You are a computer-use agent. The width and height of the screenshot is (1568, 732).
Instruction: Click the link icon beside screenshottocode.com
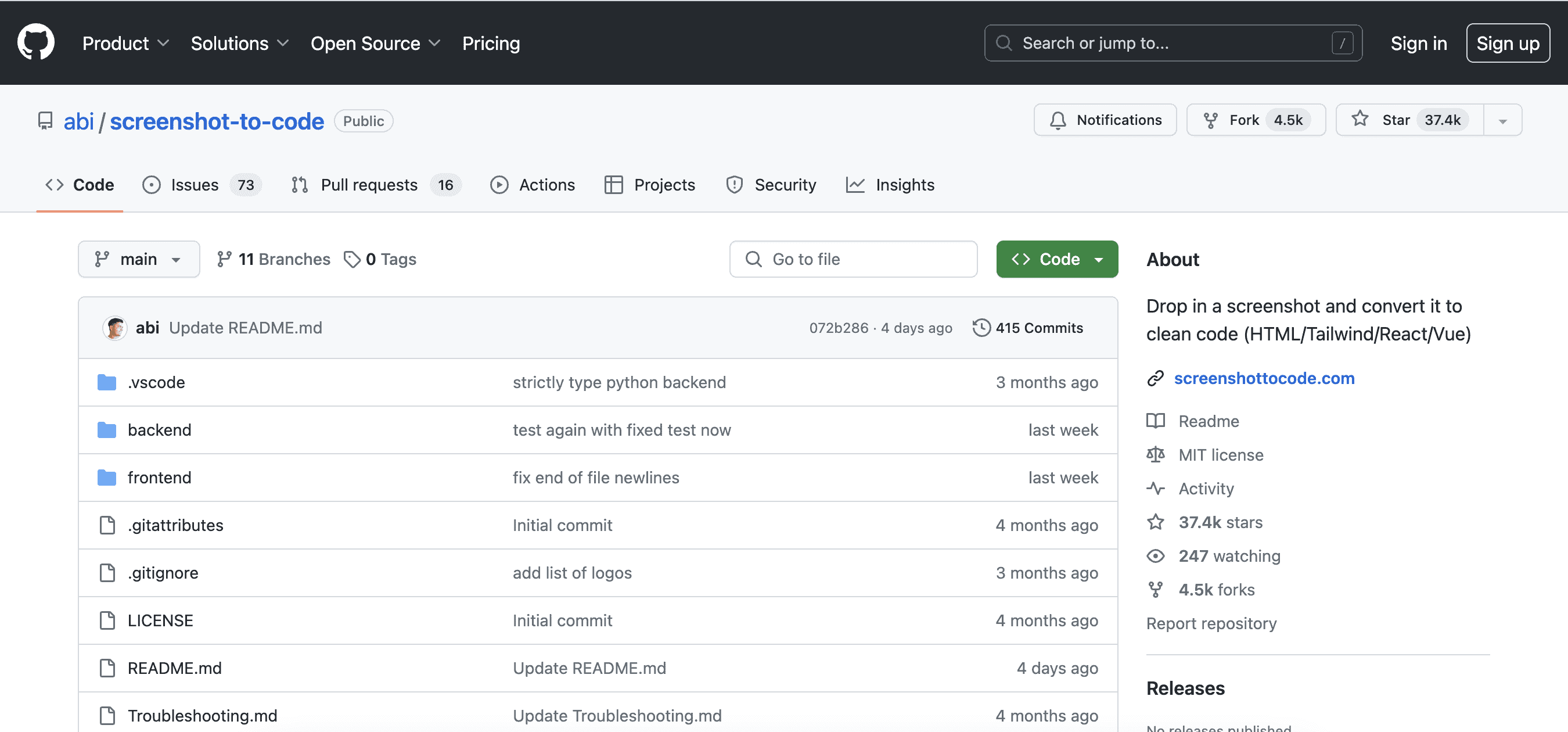click(1155, 379)
